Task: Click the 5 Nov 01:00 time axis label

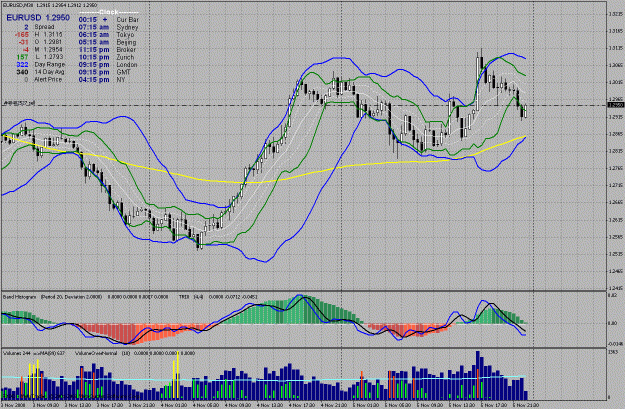Action: (366, 405)
